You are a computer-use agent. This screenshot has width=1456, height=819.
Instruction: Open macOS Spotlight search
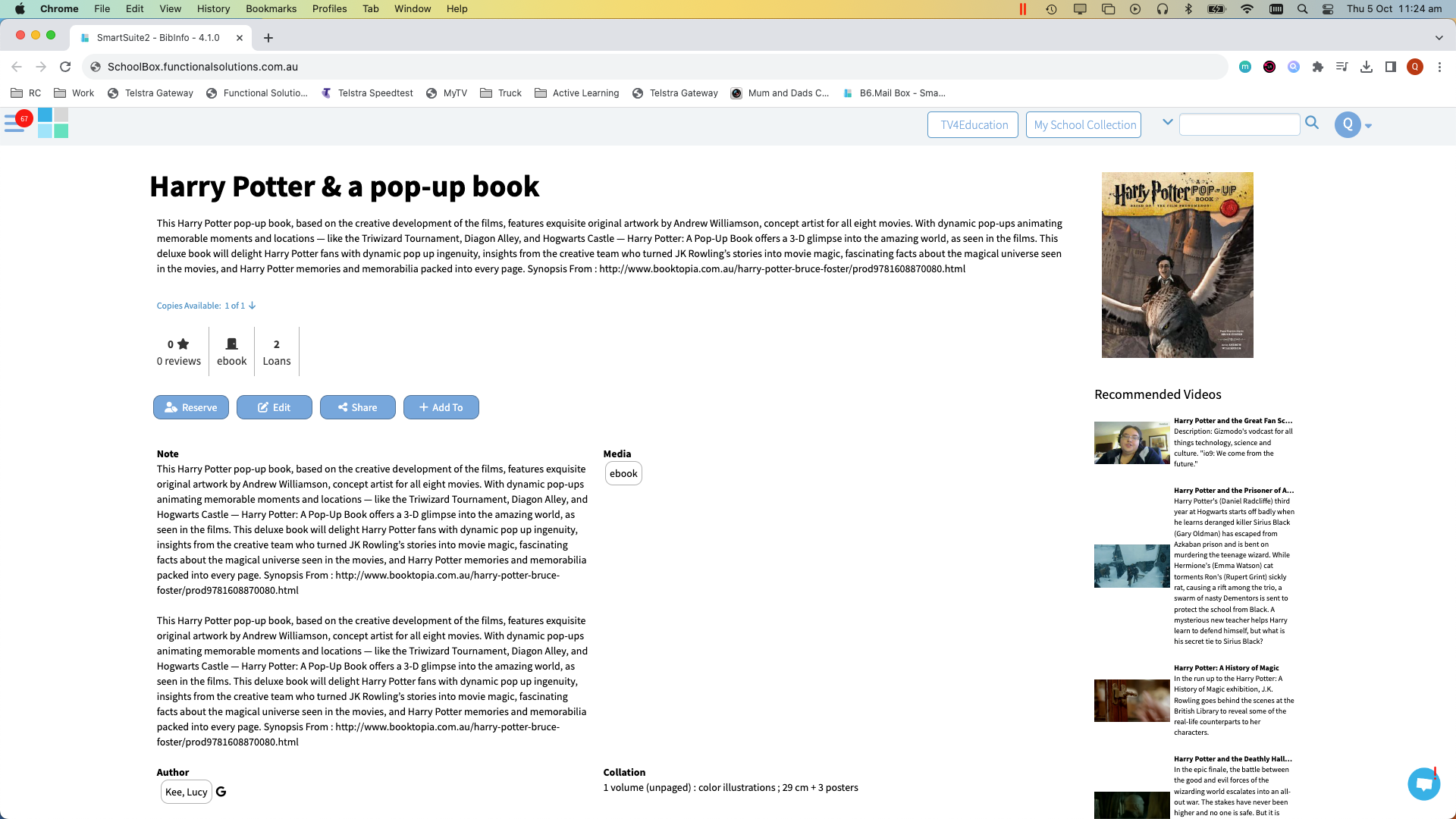coord(1302,9)
